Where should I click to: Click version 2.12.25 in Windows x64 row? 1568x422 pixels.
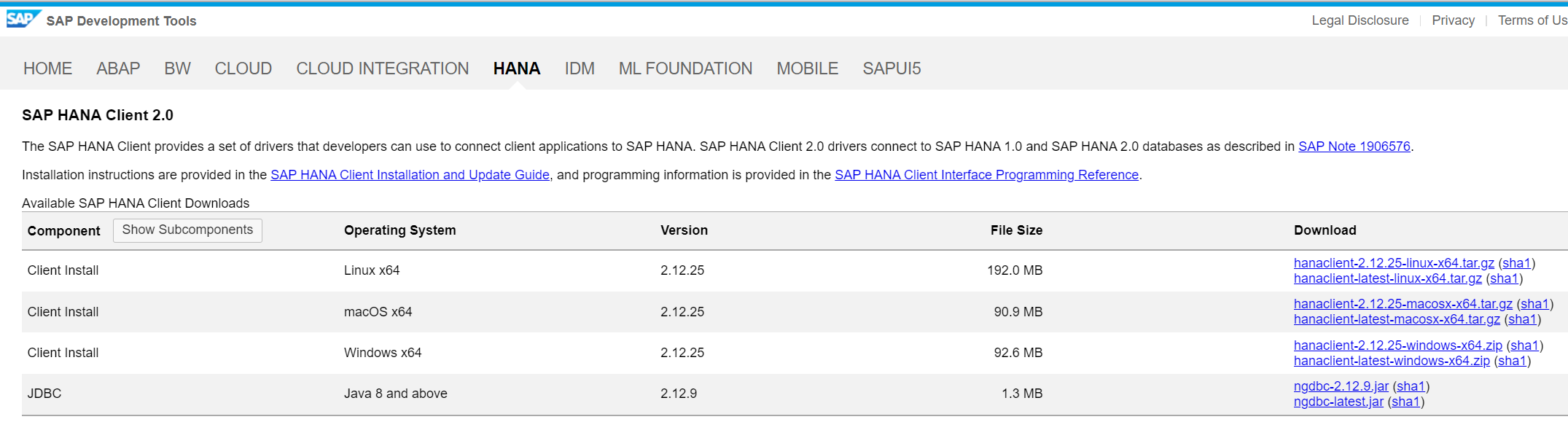tap(682, 353)
